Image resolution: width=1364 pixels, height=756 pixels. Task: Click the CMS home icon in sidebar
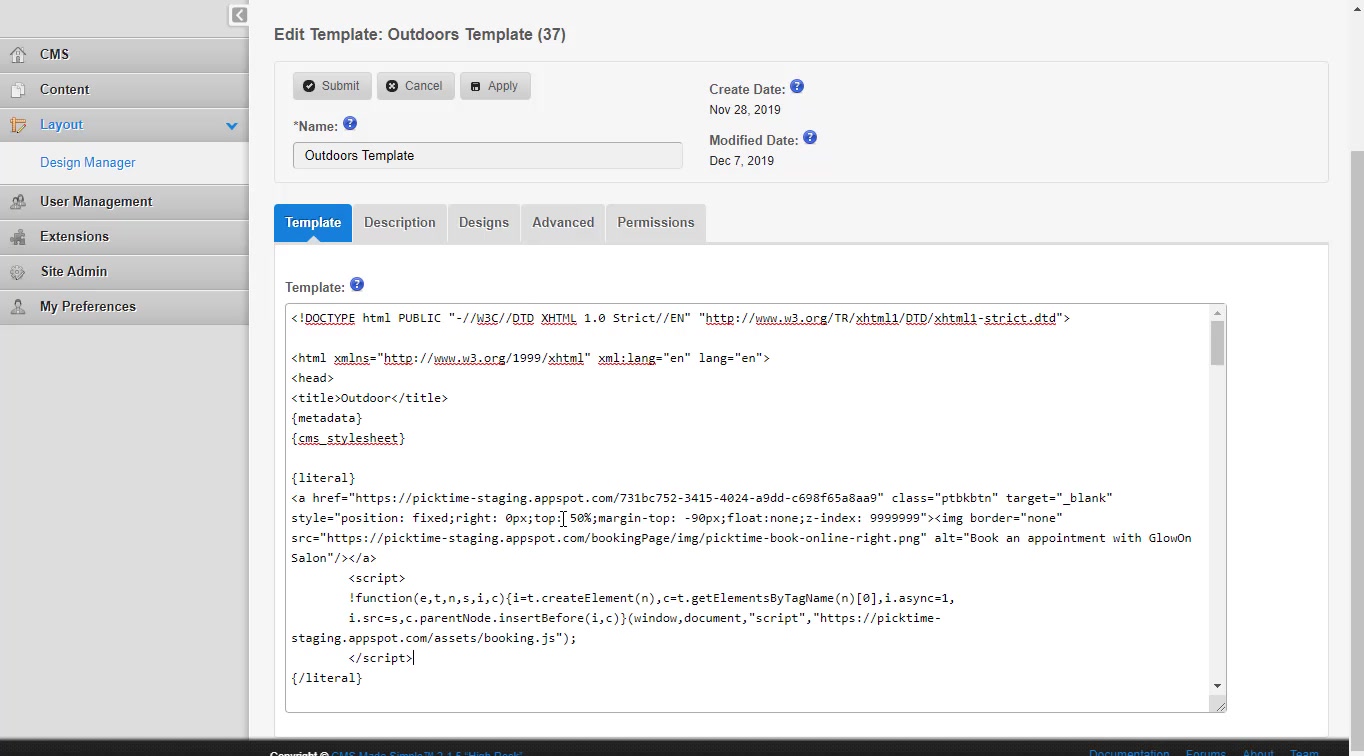pyautogui.click(x=18, y=54)
